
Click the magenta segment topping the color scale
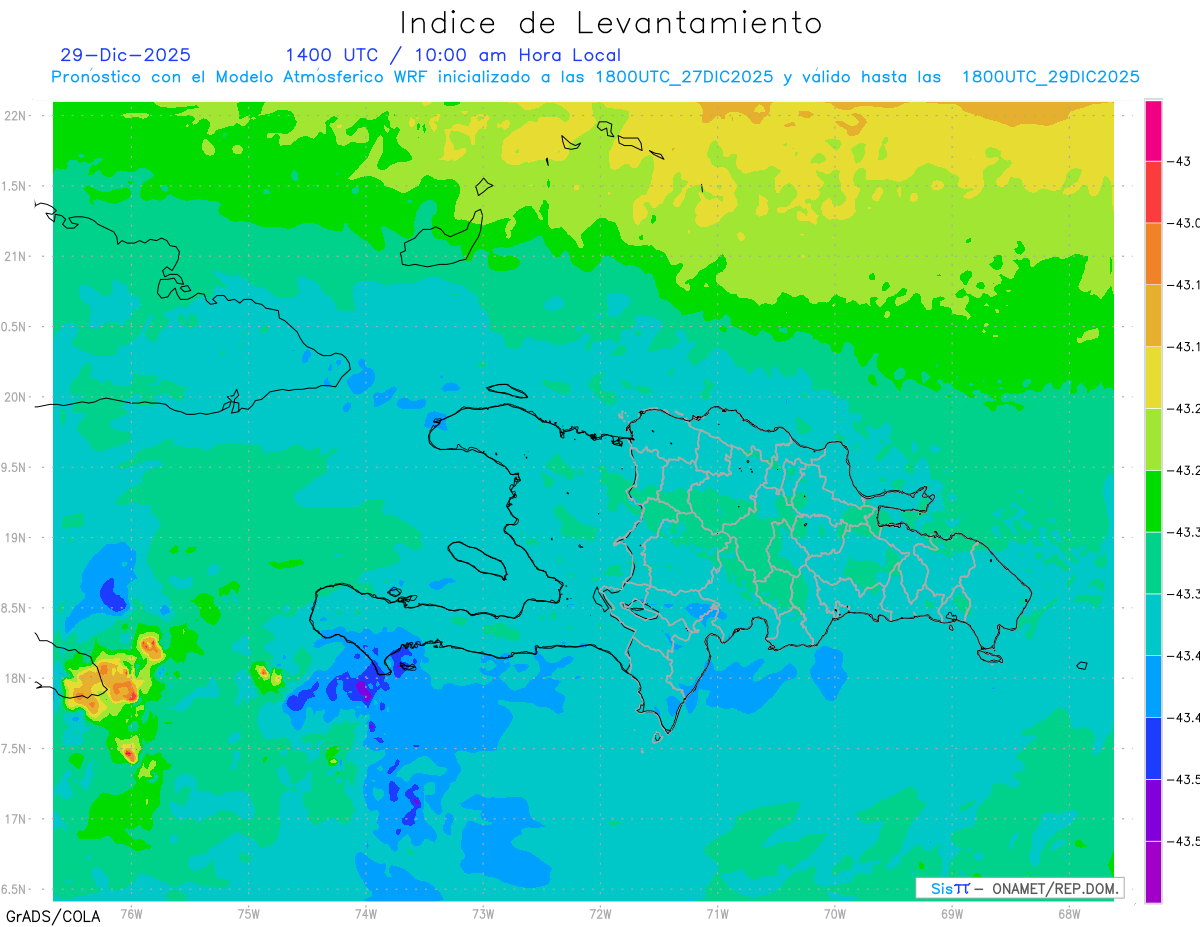click(1153, 130)
